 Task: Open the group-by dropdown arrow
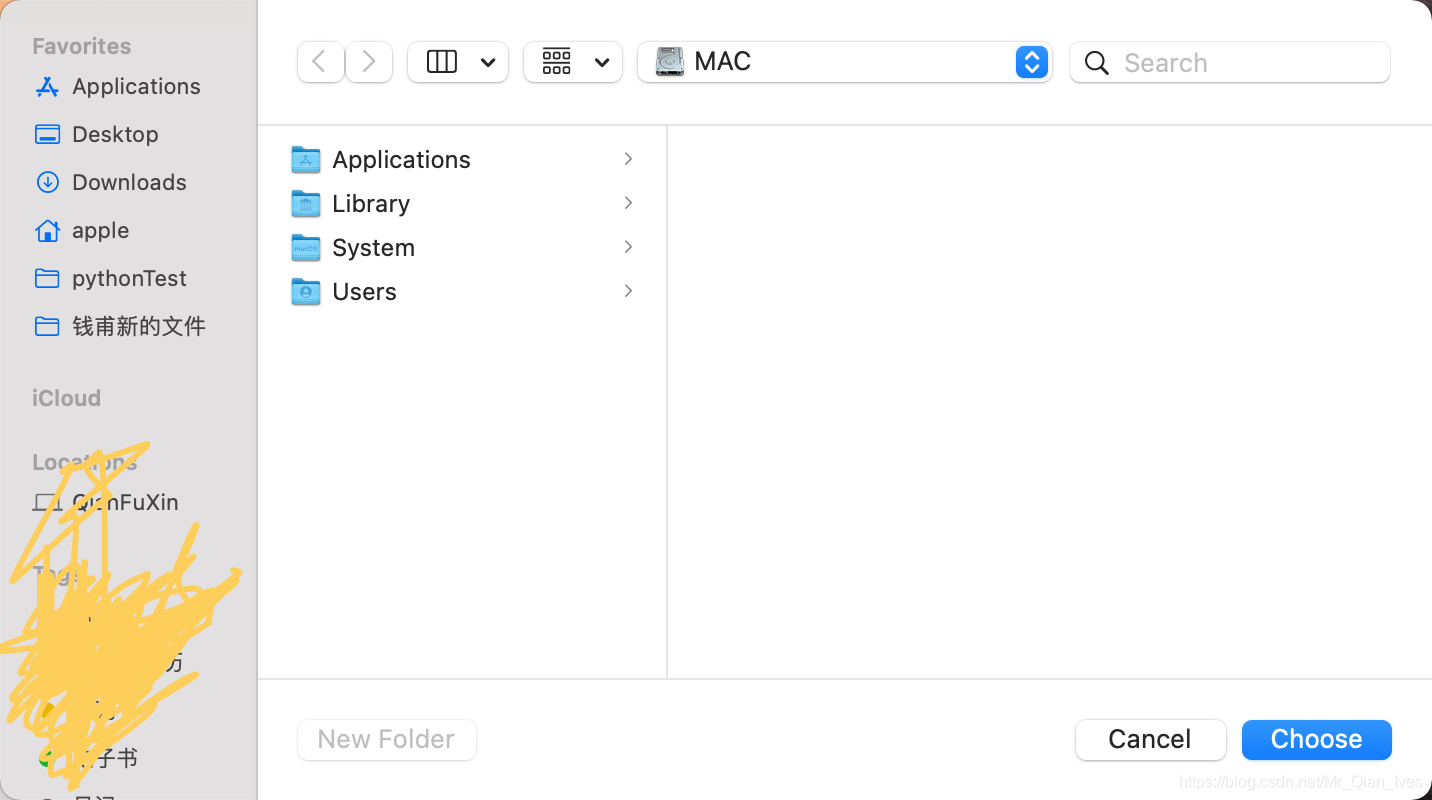point(602,62)
